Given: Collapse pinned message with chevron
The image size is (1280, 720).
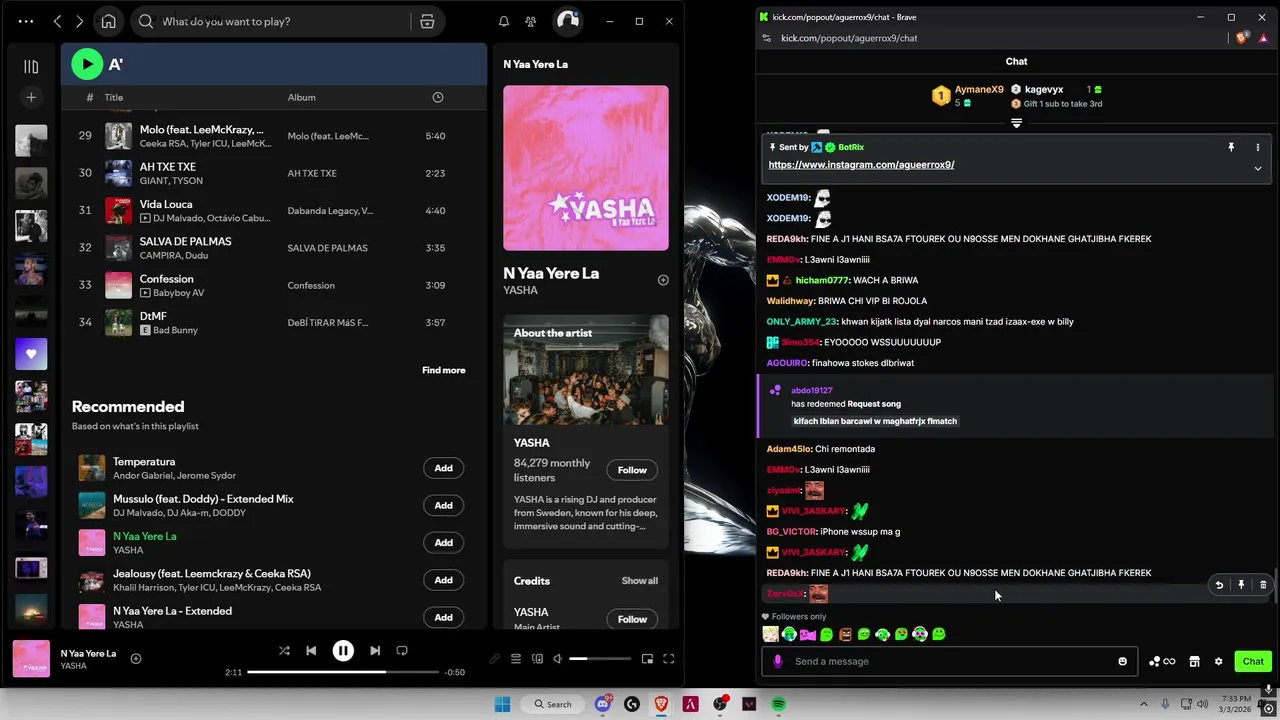Looking at the screenshot, I should 1258,168.
